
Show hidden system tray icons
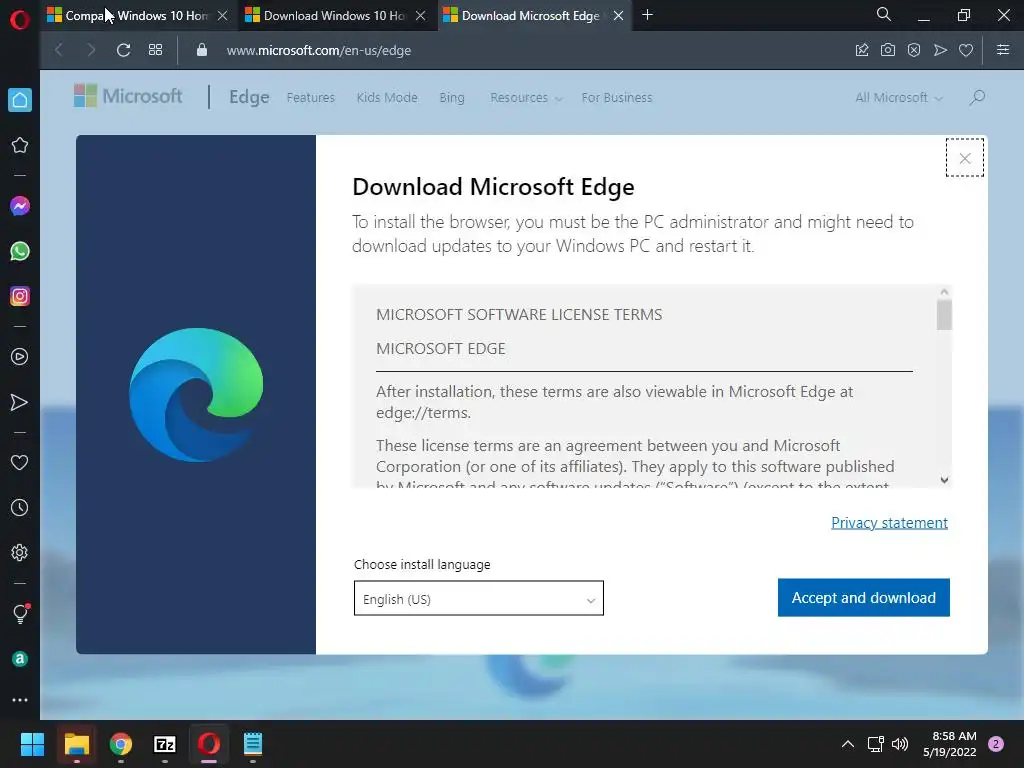click(x=848, y=744)
